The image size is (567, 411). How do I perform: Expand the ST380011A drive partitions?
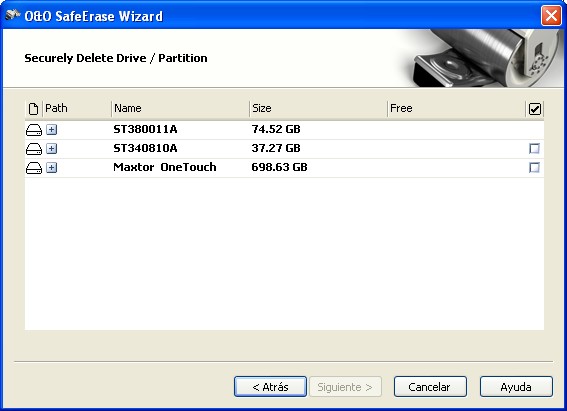coord(52,129)
